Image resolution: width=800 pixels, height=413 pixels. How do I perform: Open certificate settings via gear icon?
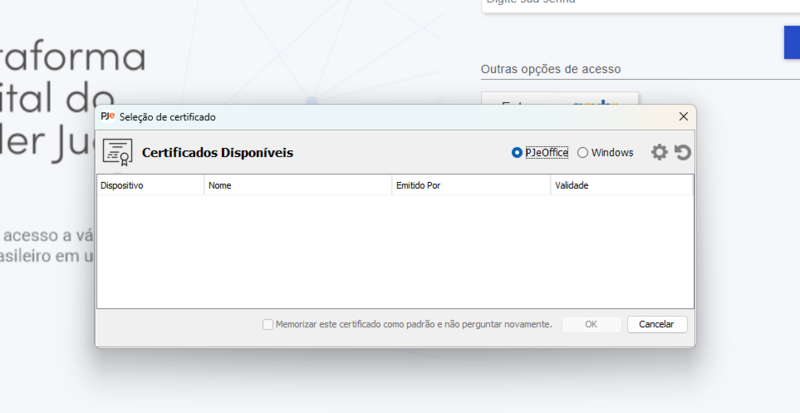coord(659,152)
